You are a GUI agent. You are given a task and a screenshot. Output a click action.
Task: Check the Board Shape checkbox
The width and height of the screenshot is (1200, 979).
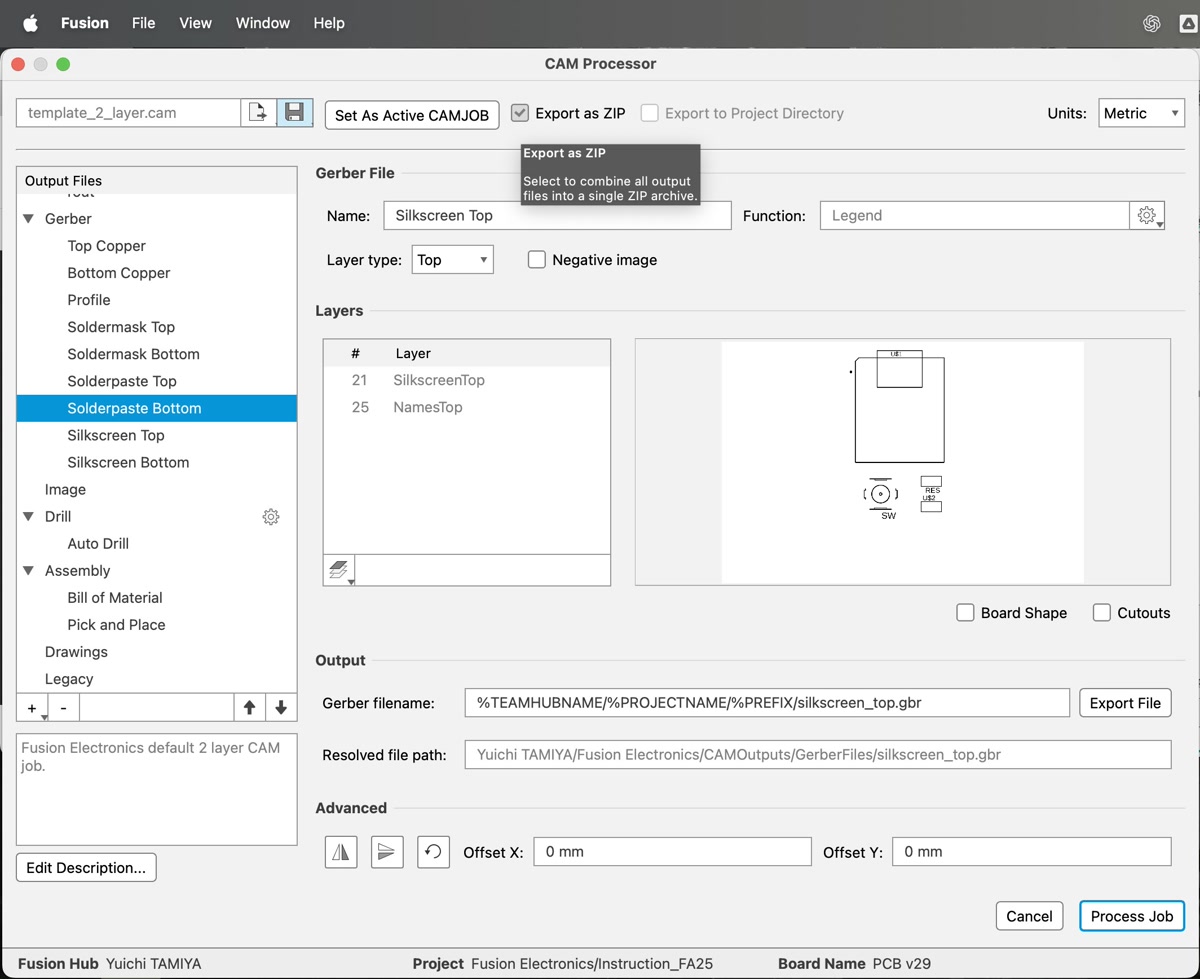pyautogui.click(x=966, y=613)
